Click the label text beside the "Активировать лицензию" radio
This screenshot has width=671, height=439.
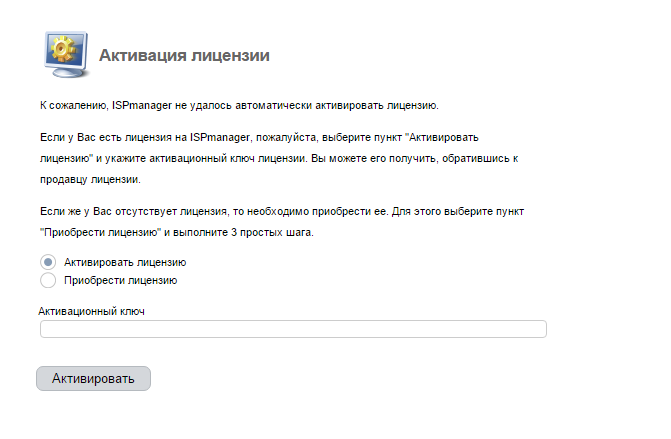point(125,262)
